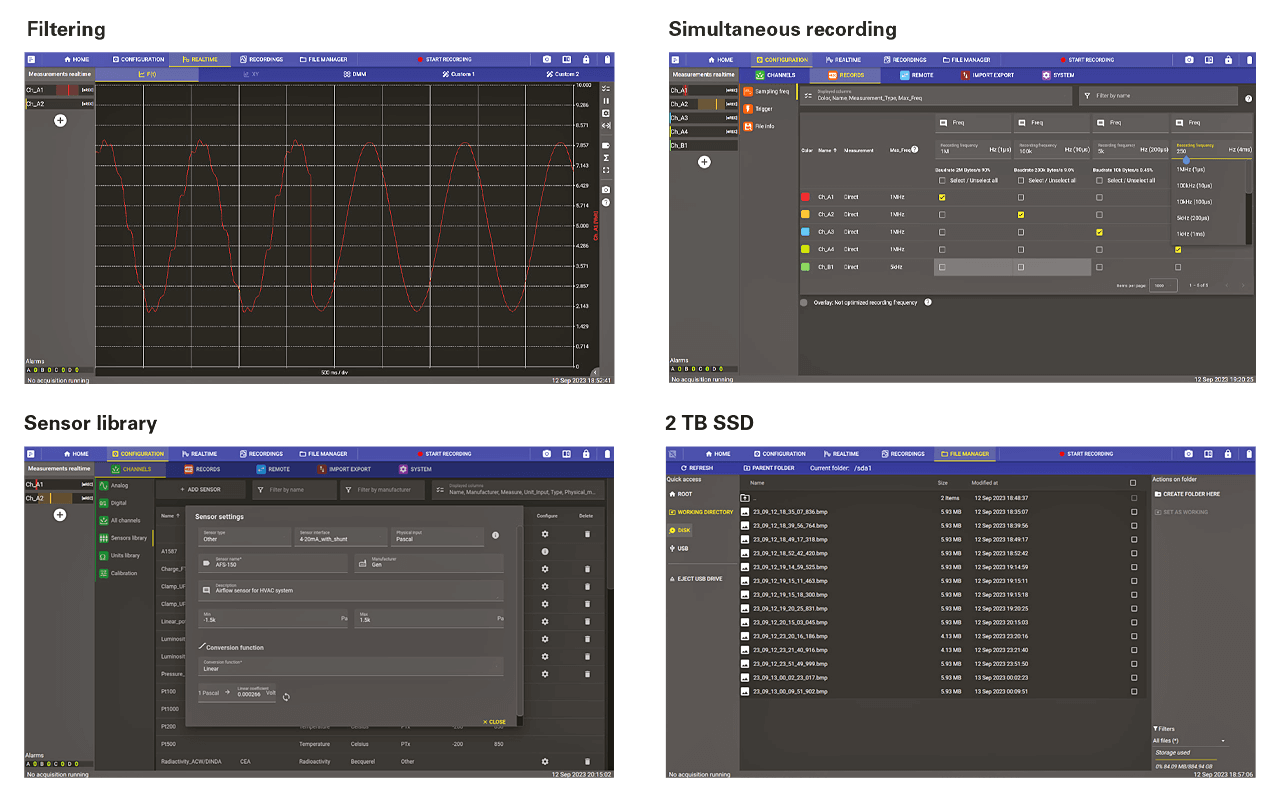
Task: Open Items per page dropdown in recording window
Action: [x=1163, y=285]
